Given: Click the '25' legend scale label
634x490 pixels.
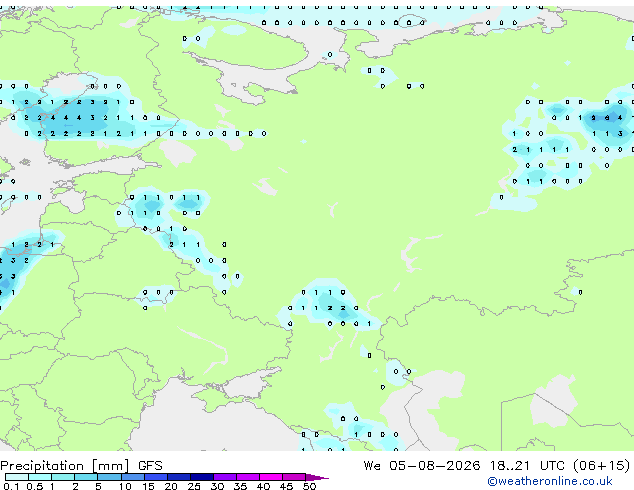Looking at the screenshot, I should point(194,486).
